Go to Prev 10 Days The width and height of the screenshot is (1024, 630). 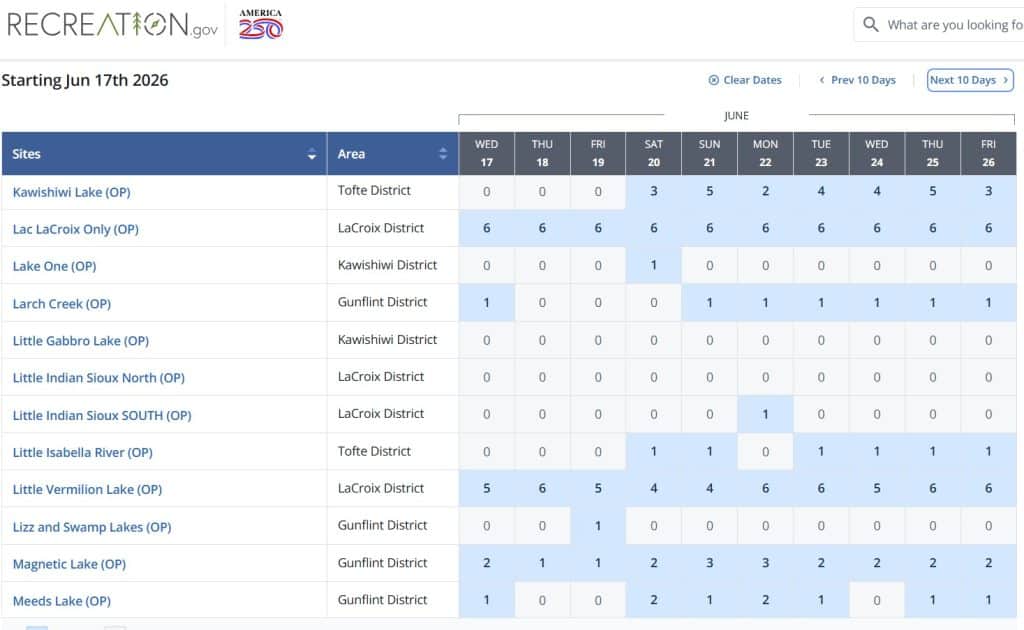coord(857,80)
